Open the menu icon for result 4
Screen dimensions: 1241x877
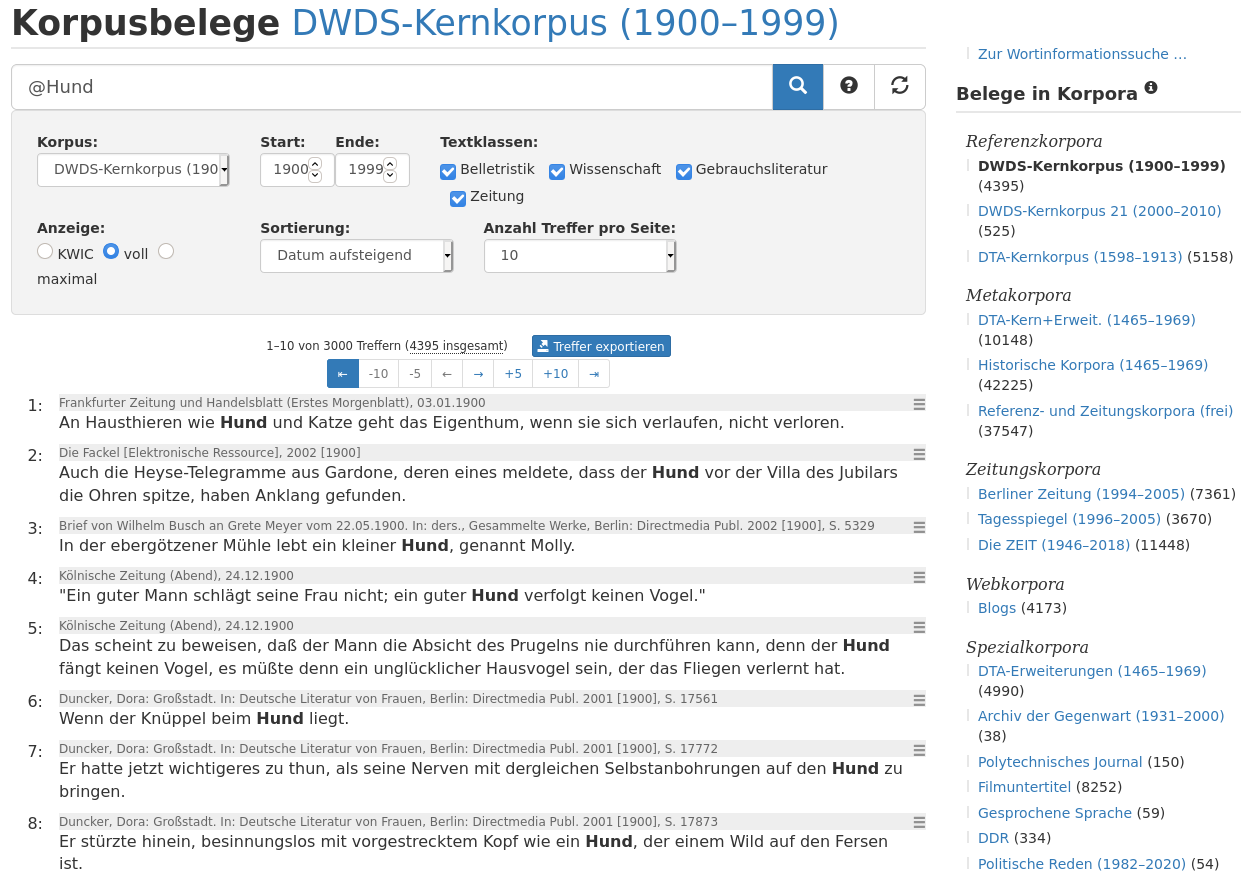(919, 577)
